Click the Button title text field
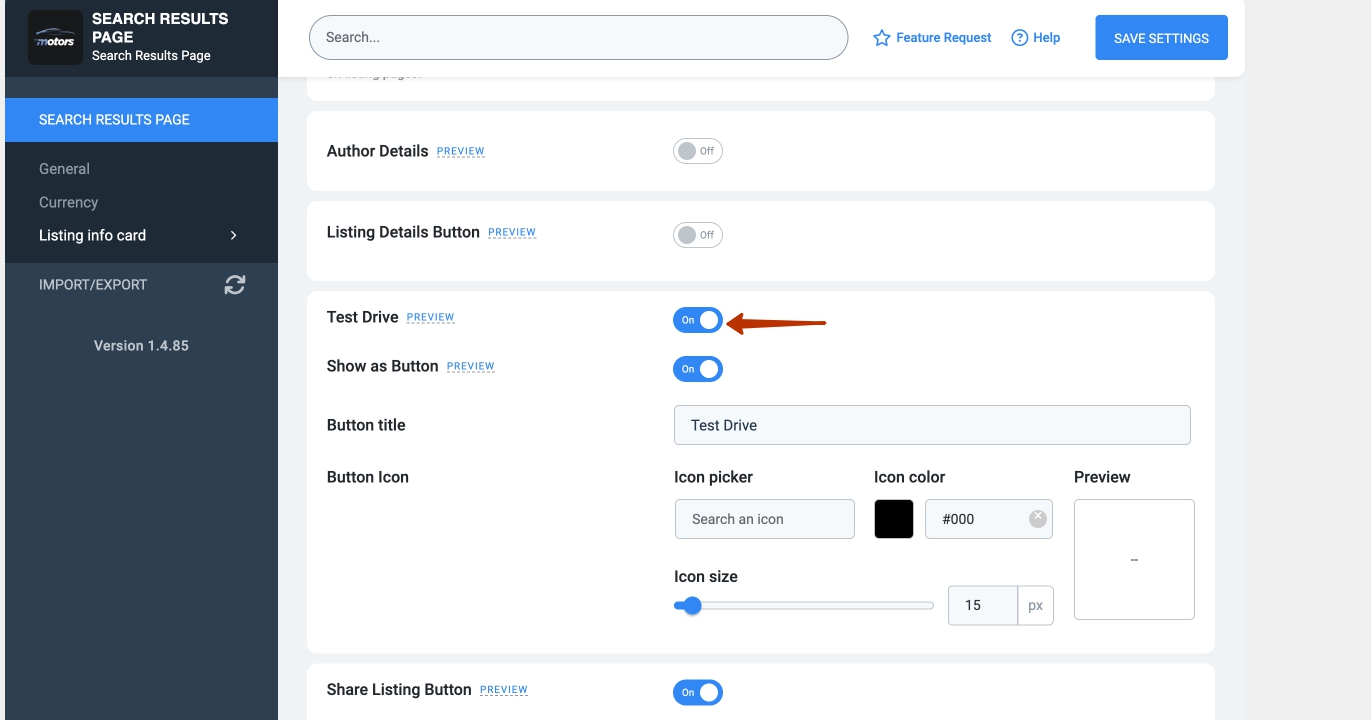This screenshot has height=720, width=1371. point(931,425)
